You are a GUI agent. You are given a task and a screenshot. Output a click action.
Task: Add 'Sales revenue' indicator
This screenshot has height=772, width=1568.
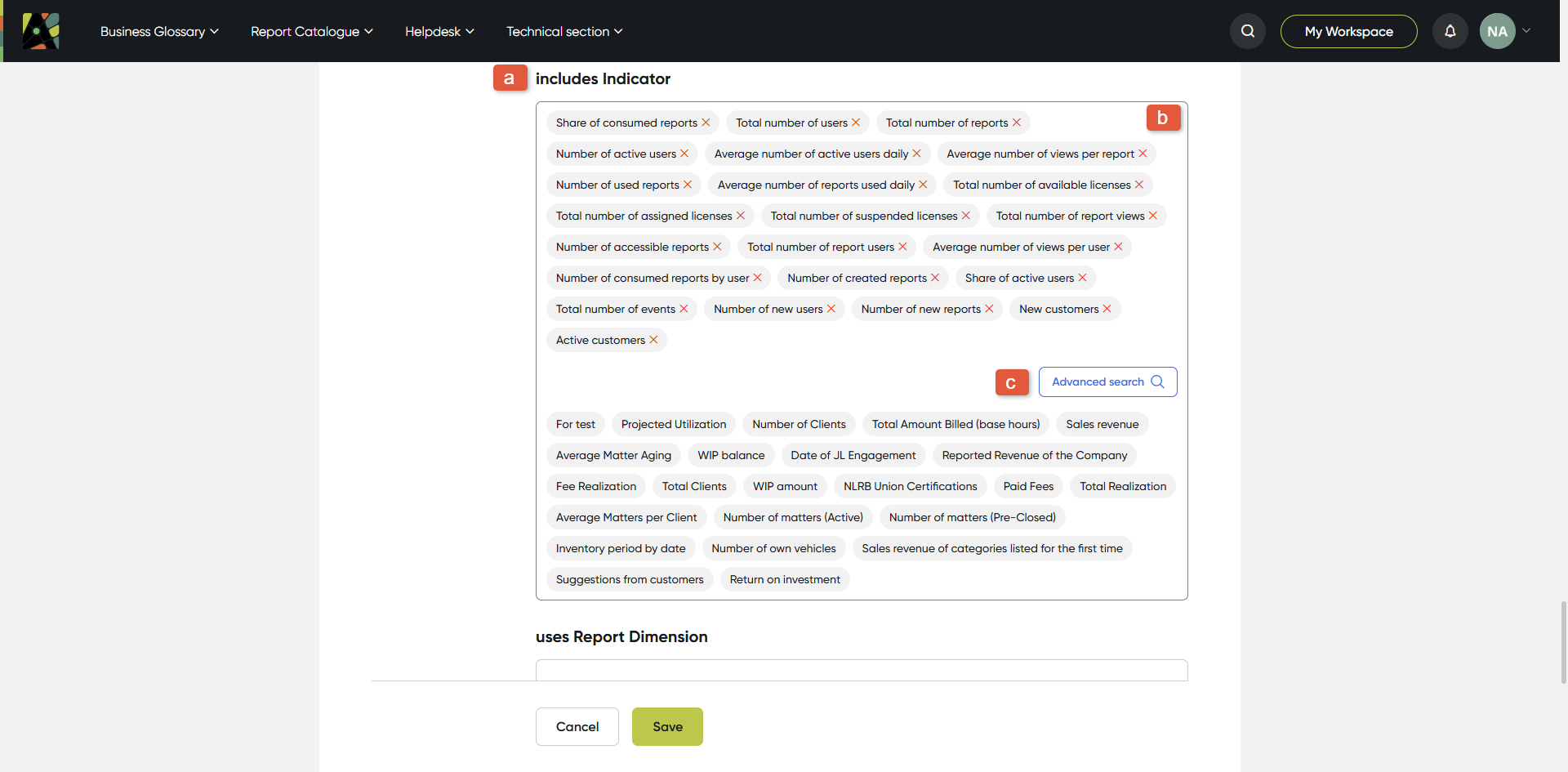(1102, 424)
